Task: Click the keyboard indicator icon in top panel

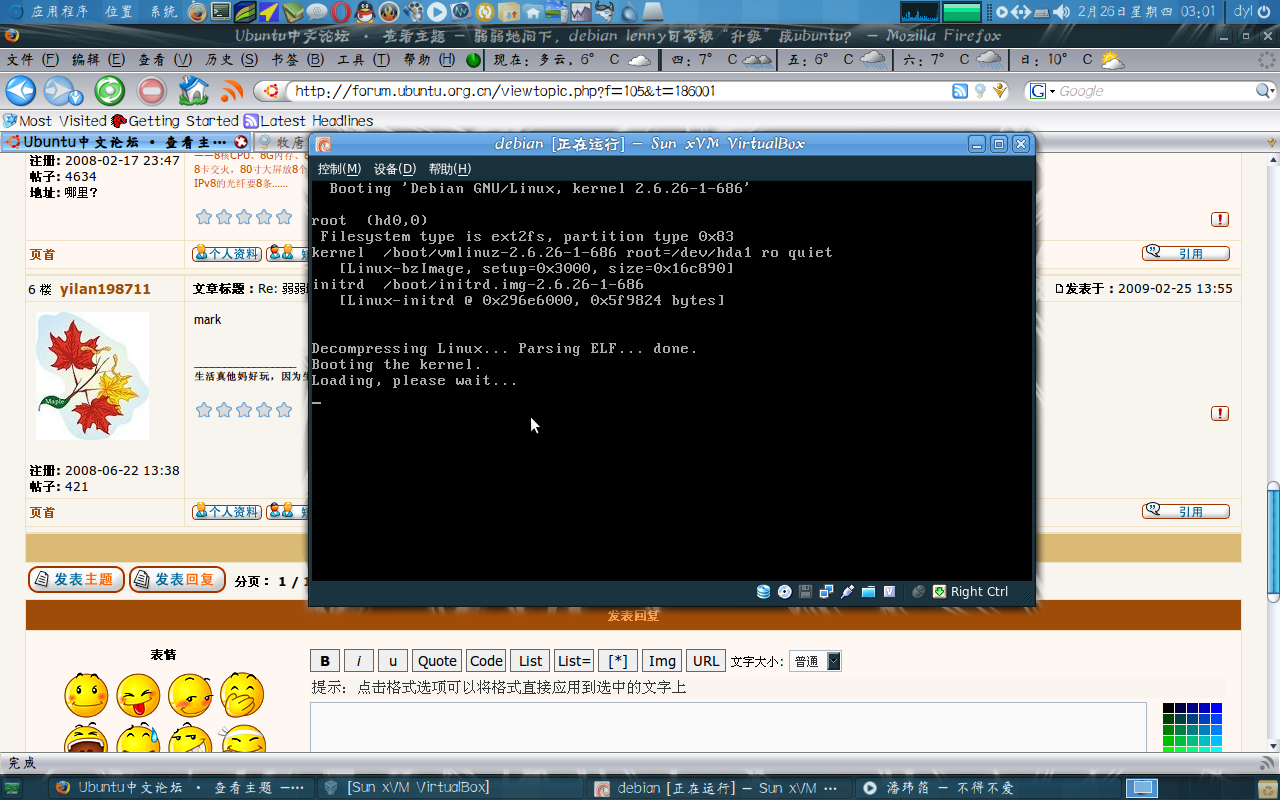Action: pos(1041,12)
